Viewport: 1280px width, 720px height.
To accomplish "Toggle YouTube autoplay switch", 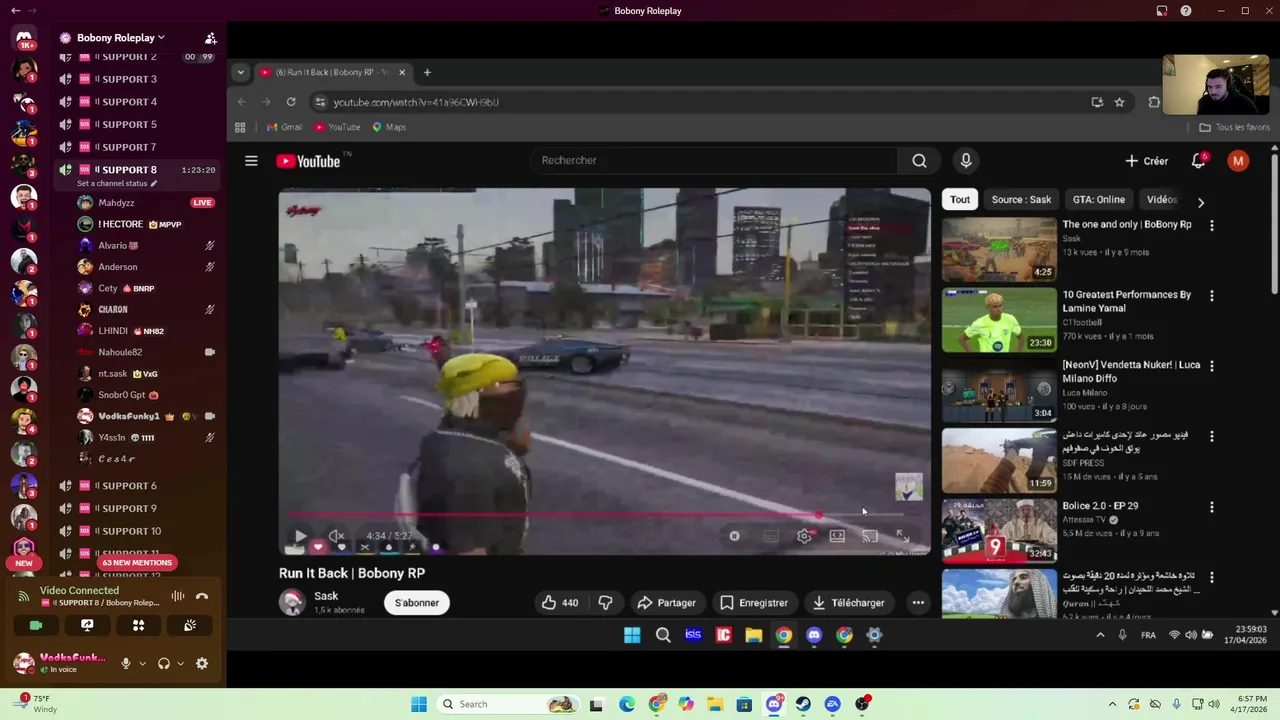I will 735,536.
